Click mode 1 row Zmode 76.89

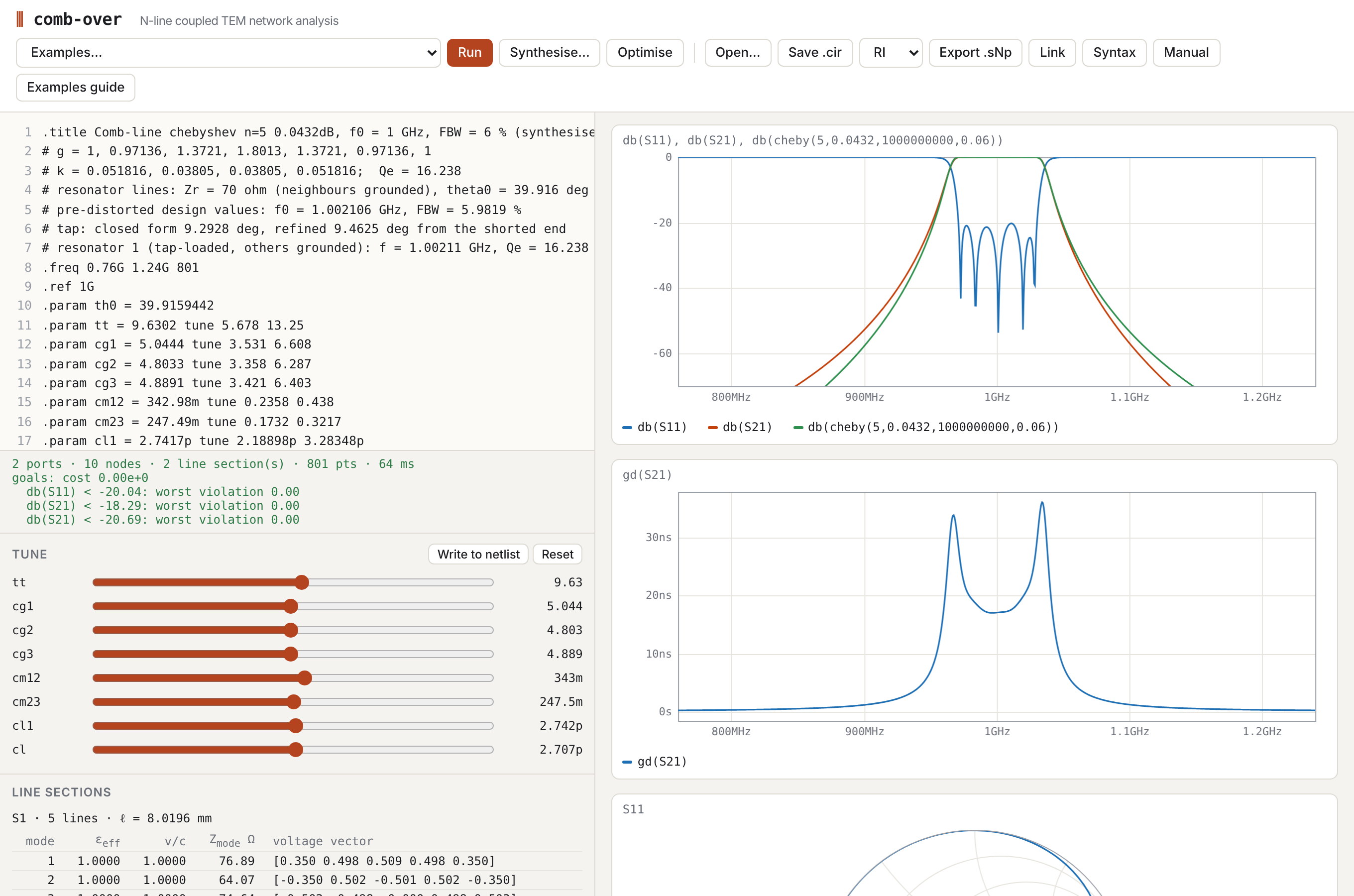(236, 861)
